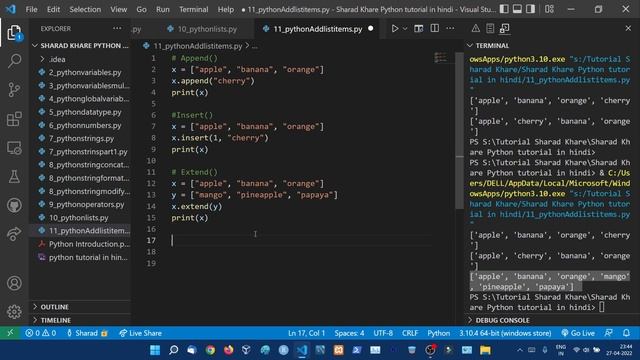Viewport: 640px width, 360px height.
Task: Open the GitHub icon in activity bar
Action: [14, 205]
